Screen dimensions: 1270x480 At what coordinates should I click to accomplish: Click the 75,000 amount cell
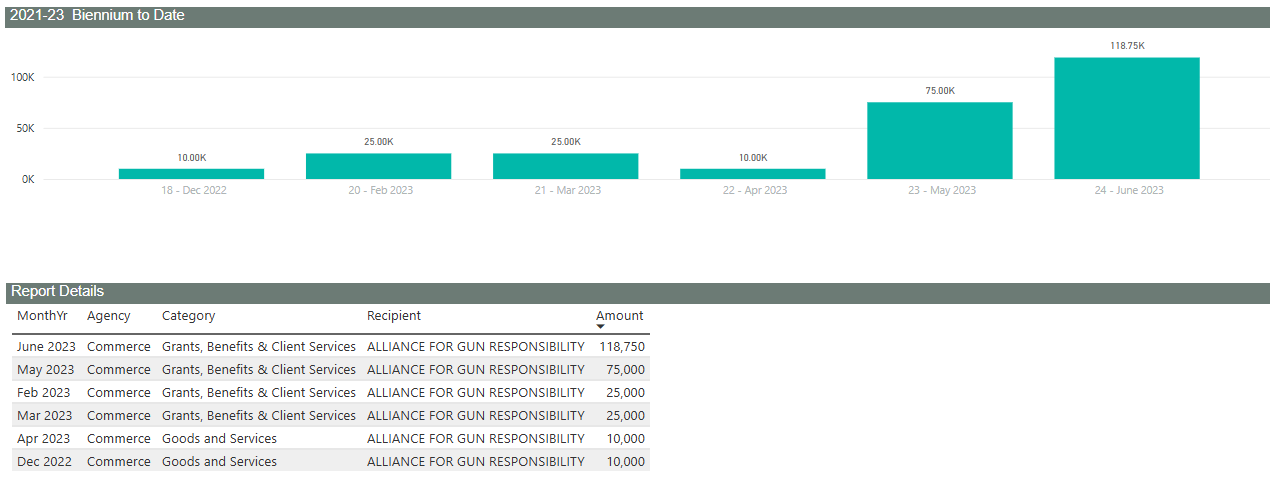pos(626,370)
